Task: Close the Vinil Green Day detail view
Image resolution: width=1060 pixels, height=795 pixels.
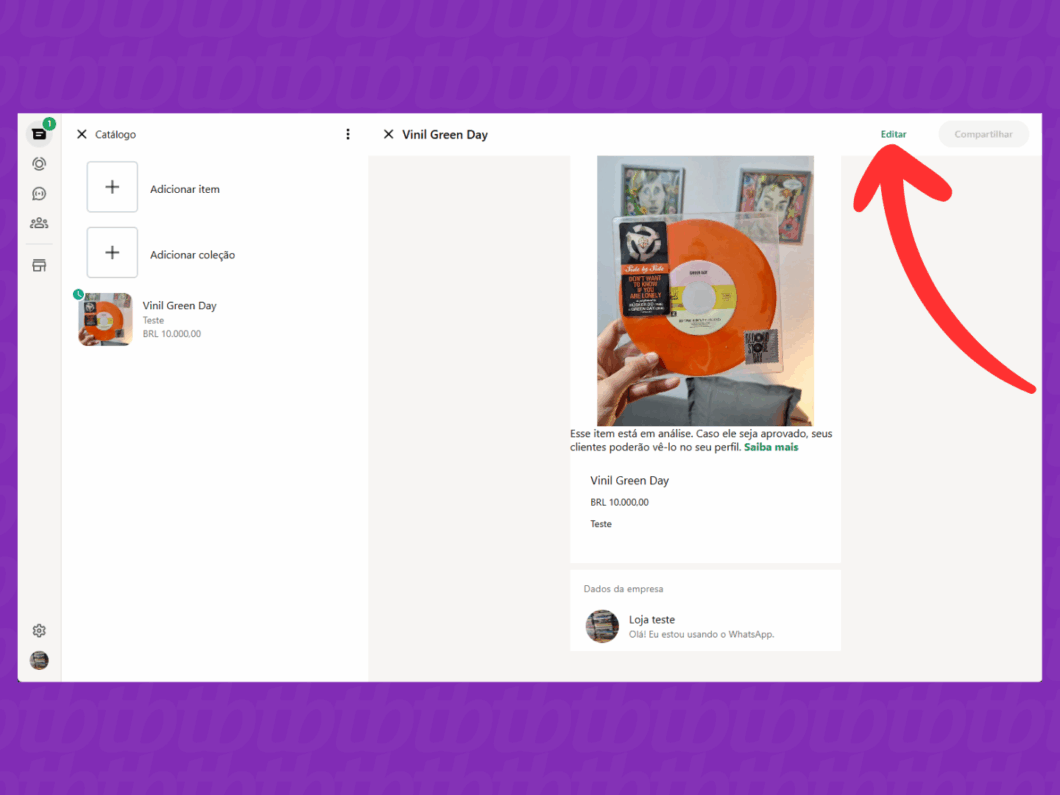Action: (x=388, y=133)
